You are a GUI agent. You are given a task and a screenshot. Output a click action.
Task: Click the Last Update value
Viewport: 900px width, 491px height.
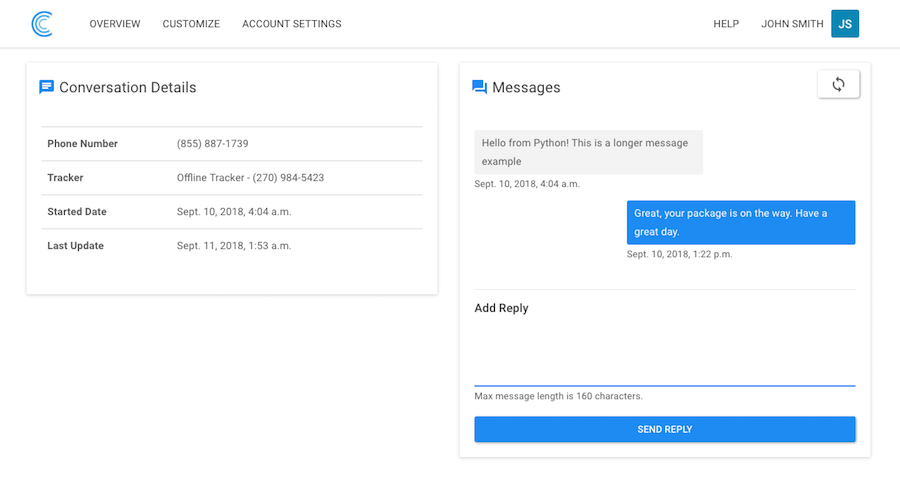click(x=234, y=246)
